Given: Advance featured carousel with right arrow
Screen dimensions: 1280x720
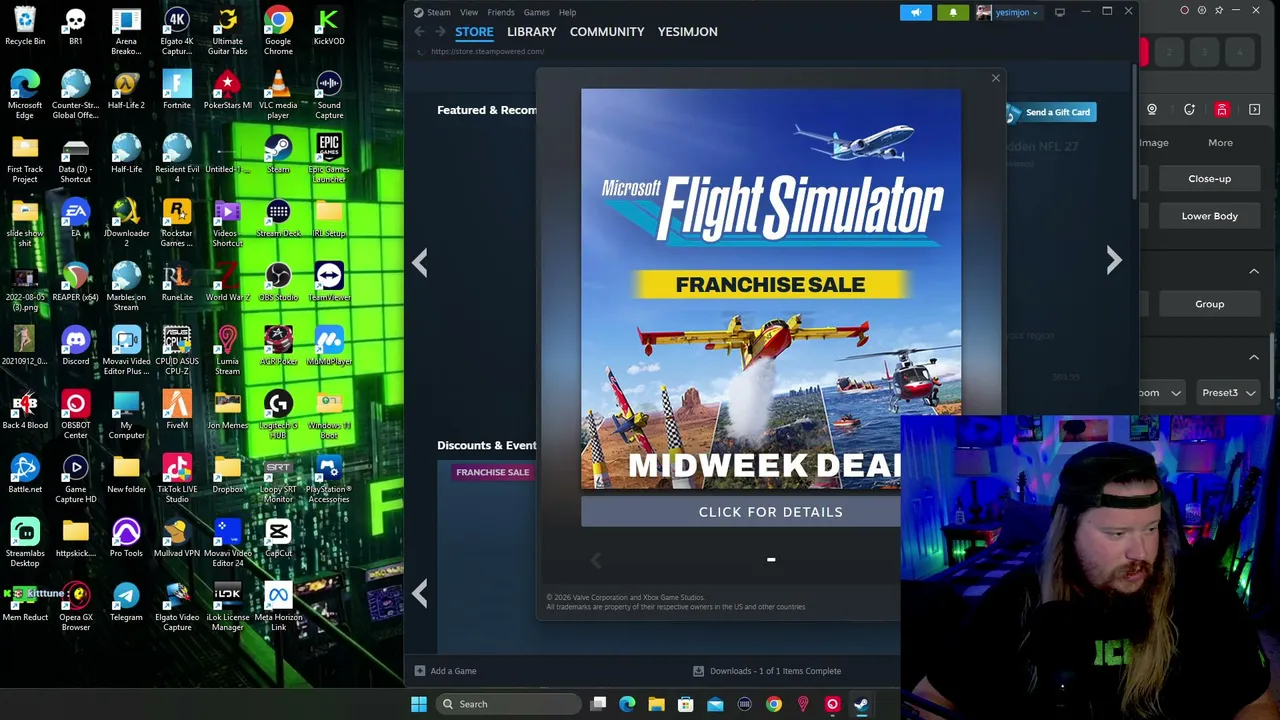Looking at the screenshot, I should (x=1114, y=260).
